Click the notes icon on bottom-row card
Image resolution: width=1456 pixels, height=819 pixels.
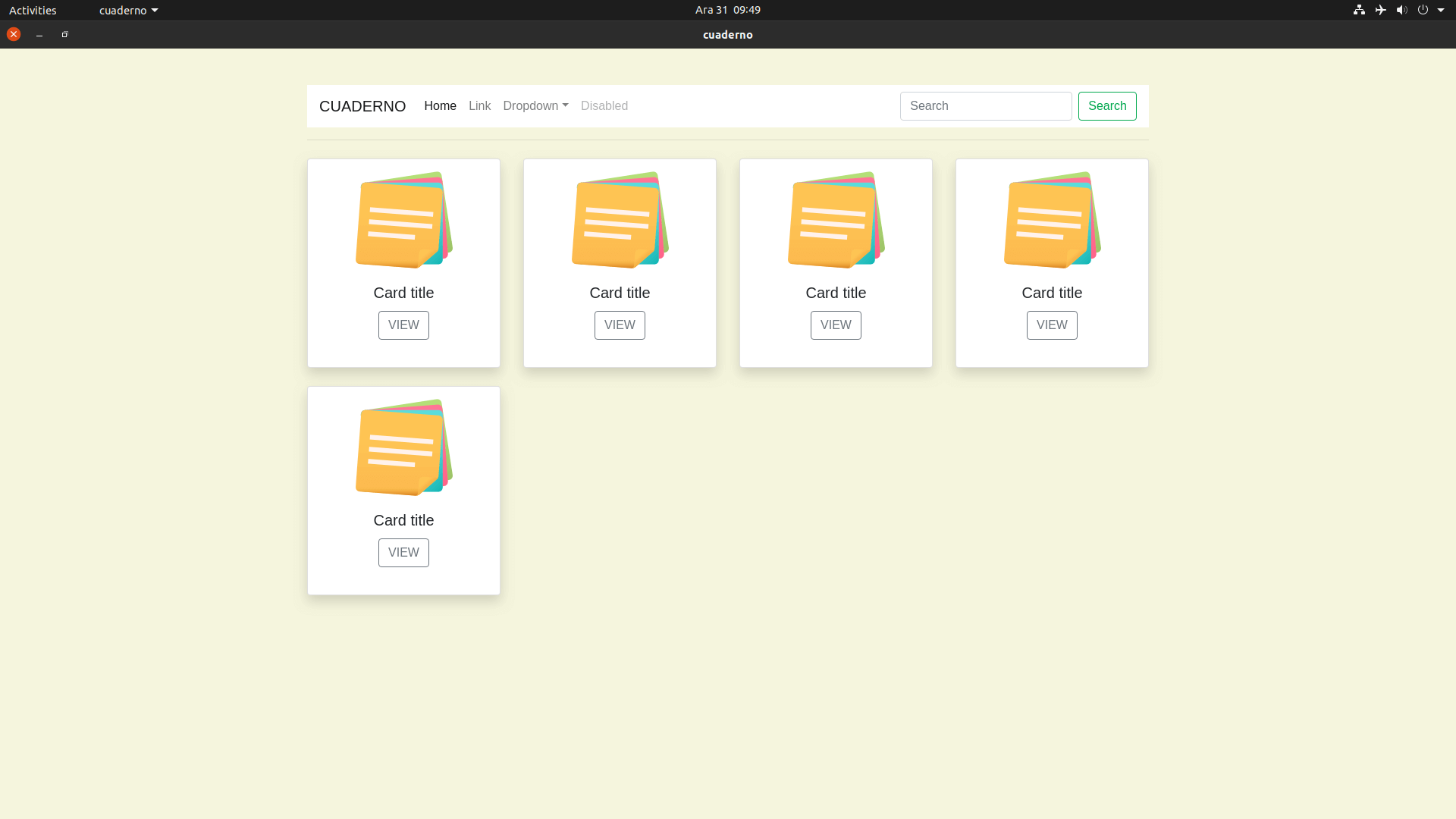[403, 447]
